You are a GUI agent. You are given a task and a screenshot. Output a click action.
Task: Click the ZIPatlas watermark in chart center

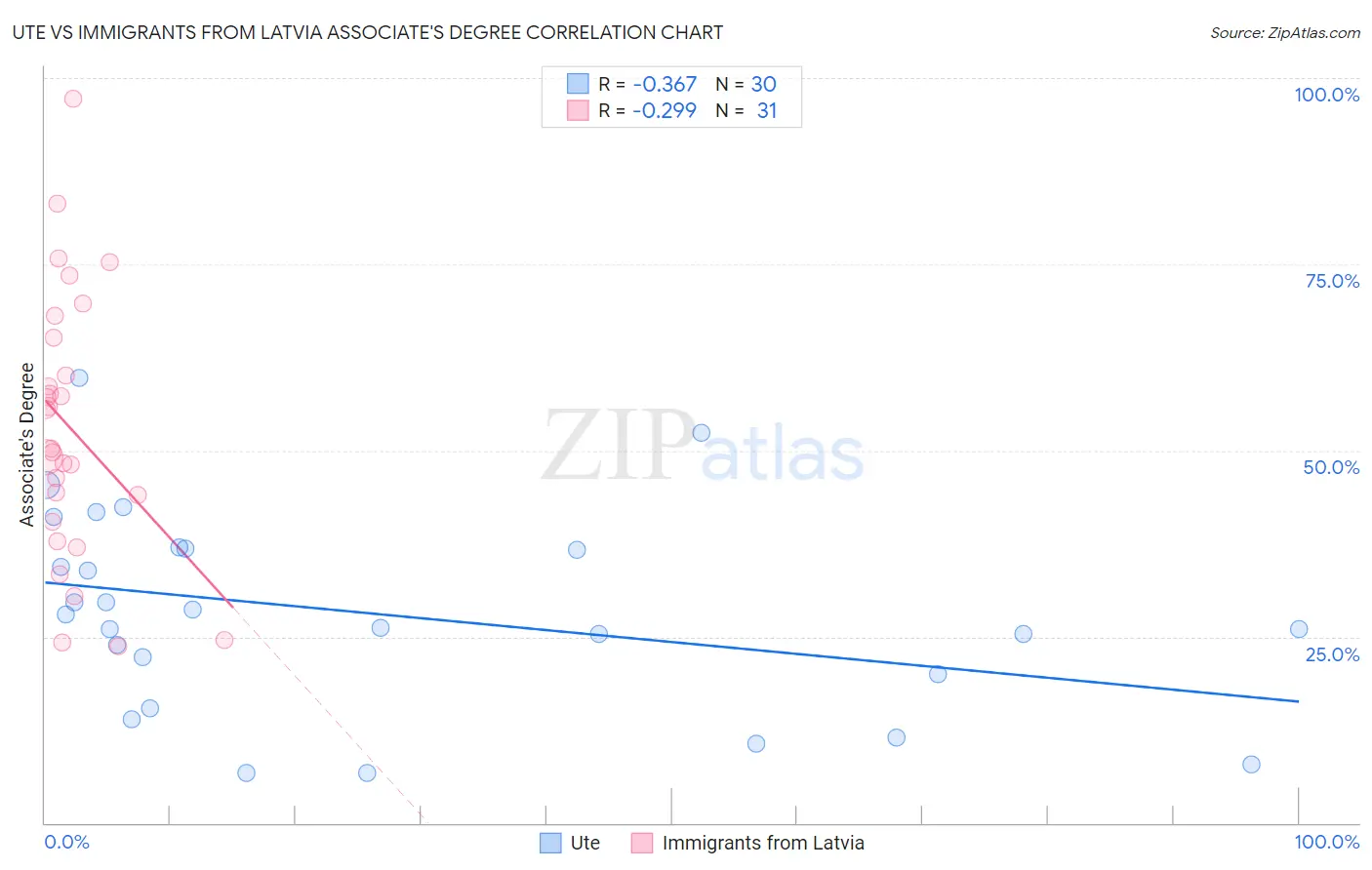(703, 446)
